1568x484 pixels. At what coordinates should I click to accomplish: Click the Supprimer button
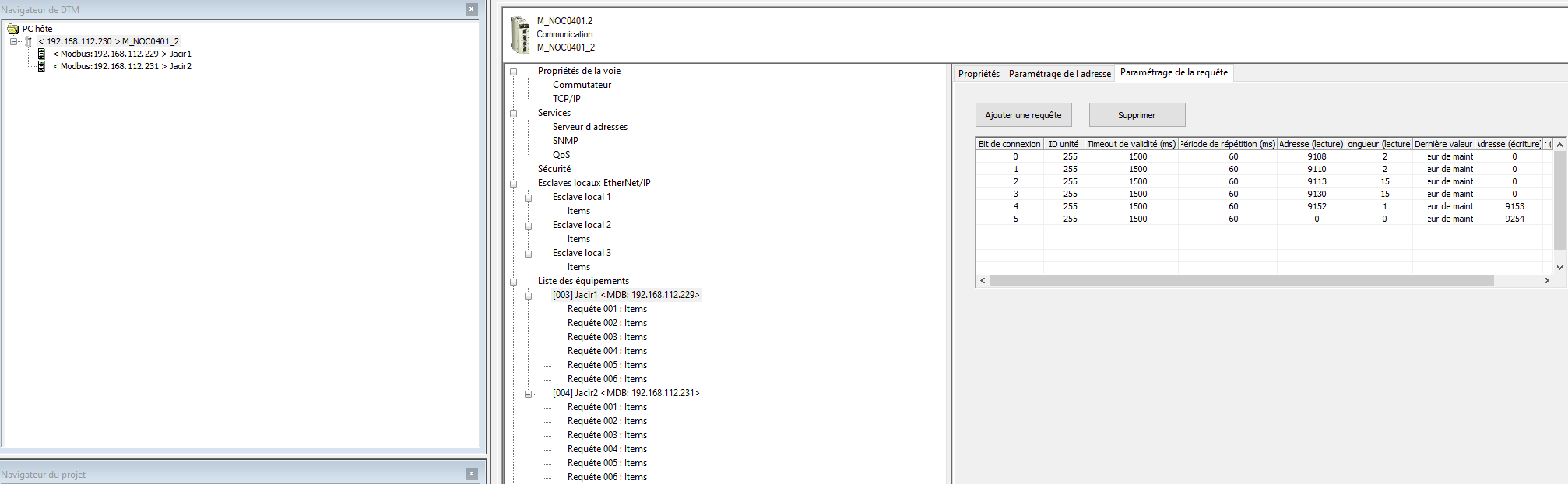1137,115
